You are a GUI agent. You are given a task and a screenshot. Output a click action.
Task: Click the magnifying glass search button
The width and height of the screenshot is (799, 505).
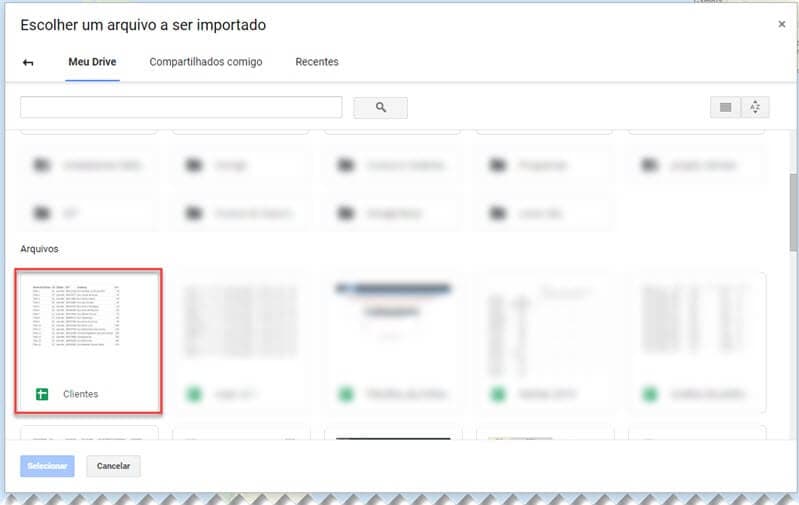[381, 108]
